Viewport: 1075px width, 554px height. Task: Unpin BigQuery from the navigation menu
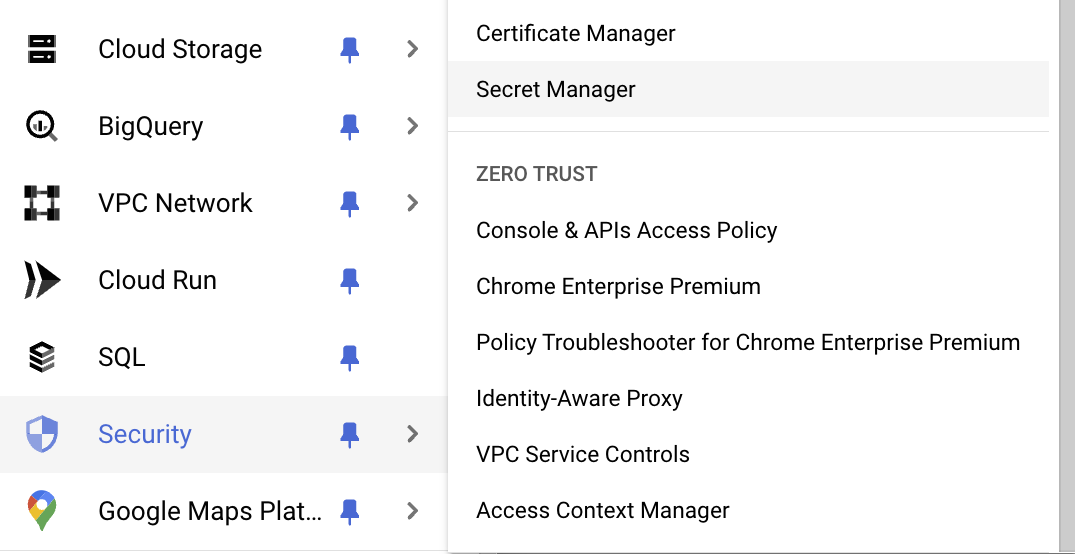point(349,126)
